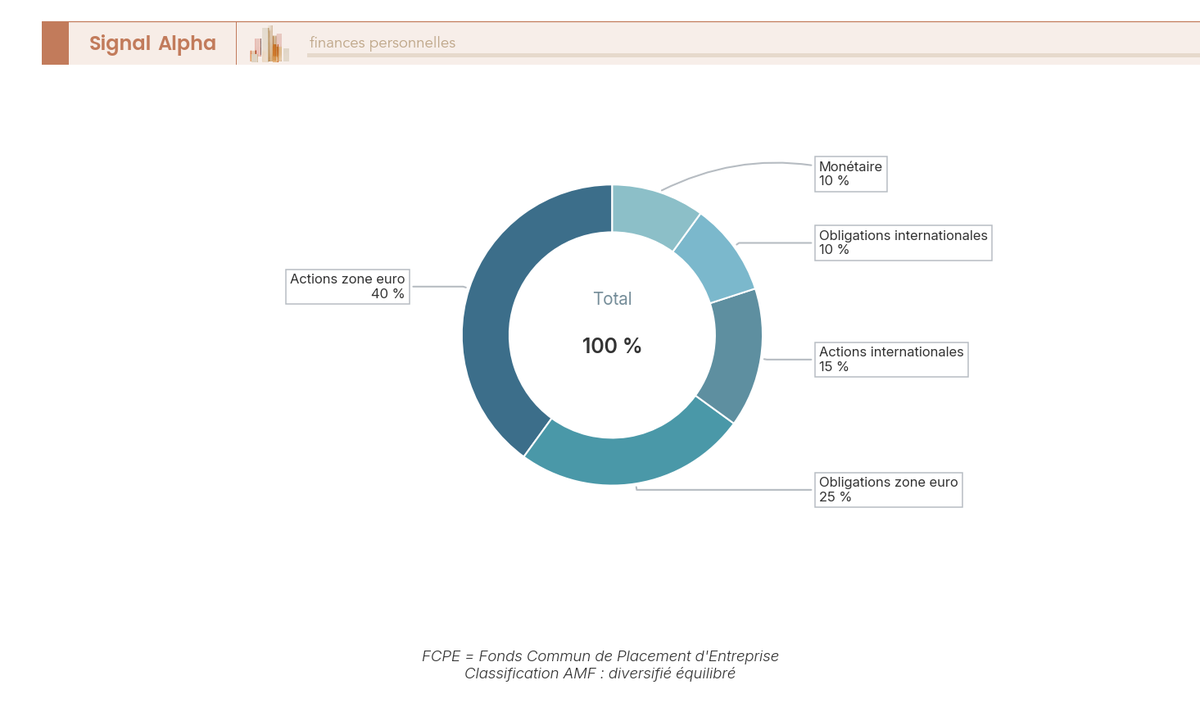Select the Actions internationales 15 % label
The height and width of the screenshot is (721, 1200).
(891, 359)
